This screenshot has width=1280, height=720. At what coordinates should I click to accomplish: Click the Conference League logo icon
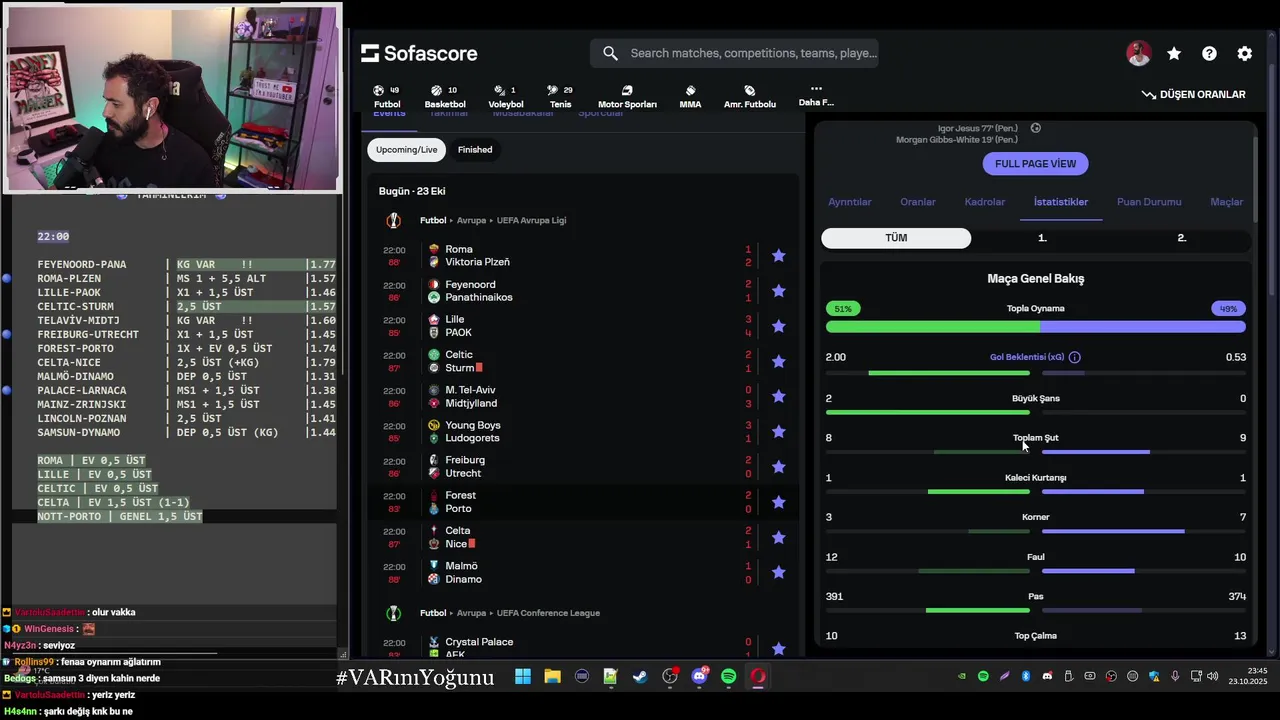click(393, 613)
